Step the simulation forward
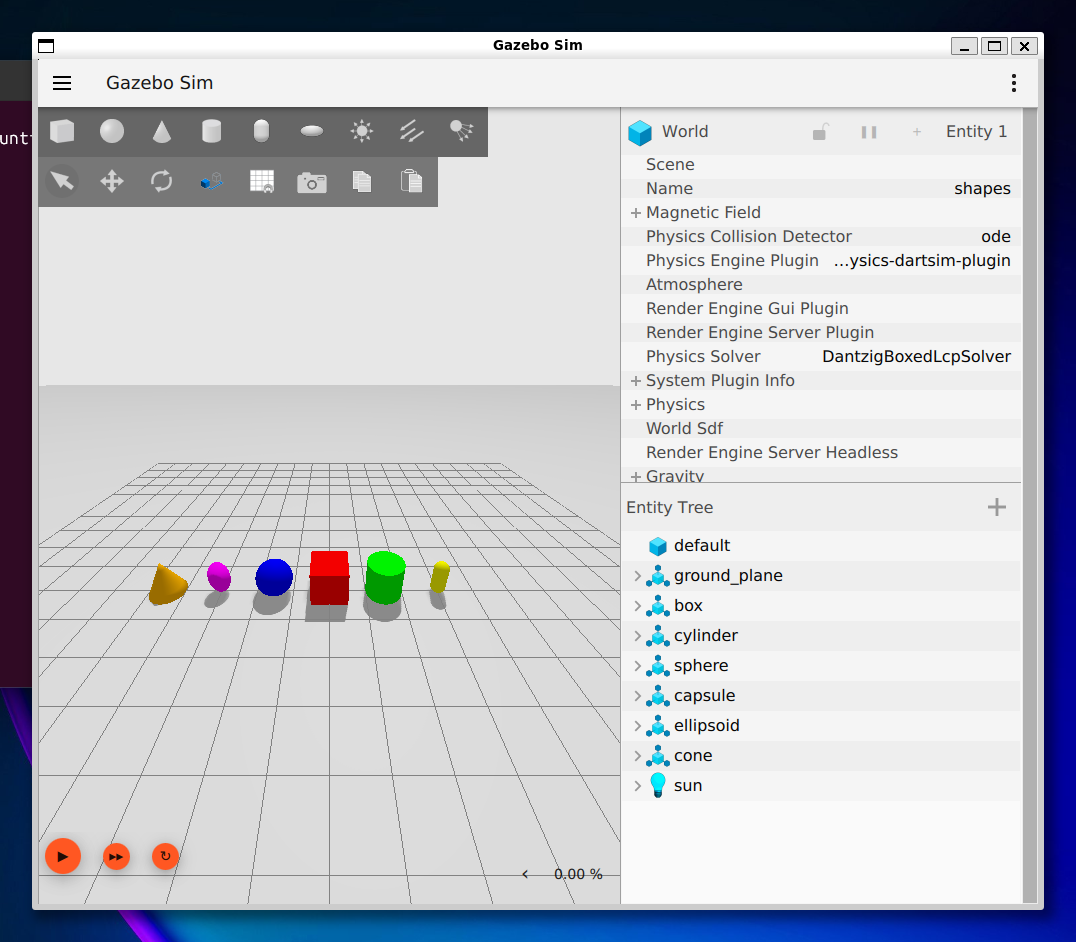The height and width of the screenshot is (942, 1076). pos(117,856)
